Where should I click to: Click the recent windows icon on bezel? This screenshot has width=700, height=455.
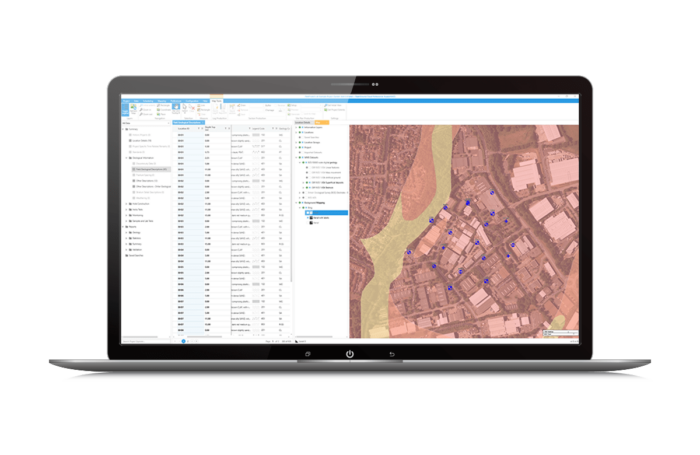(x=307, y=354)
